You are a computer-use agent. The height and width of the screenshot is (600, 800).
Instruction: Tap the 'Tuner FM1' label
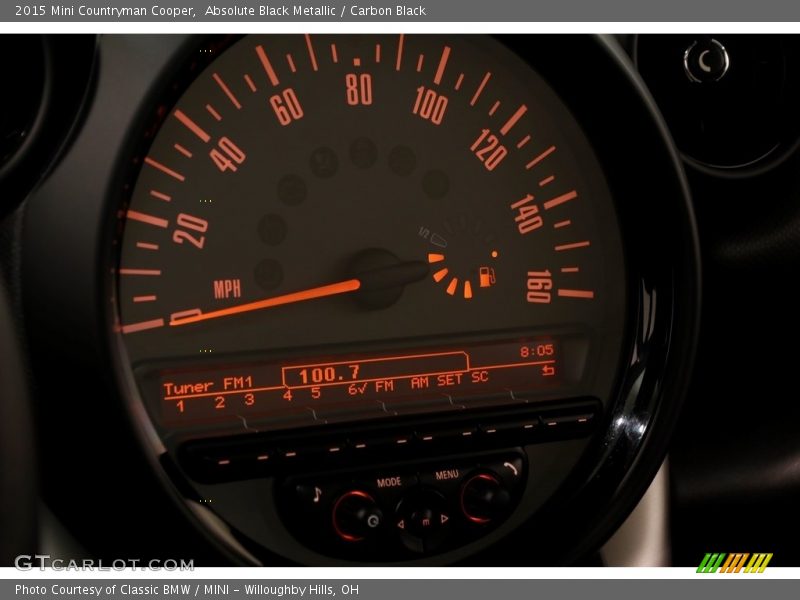[x=208, y=386]
